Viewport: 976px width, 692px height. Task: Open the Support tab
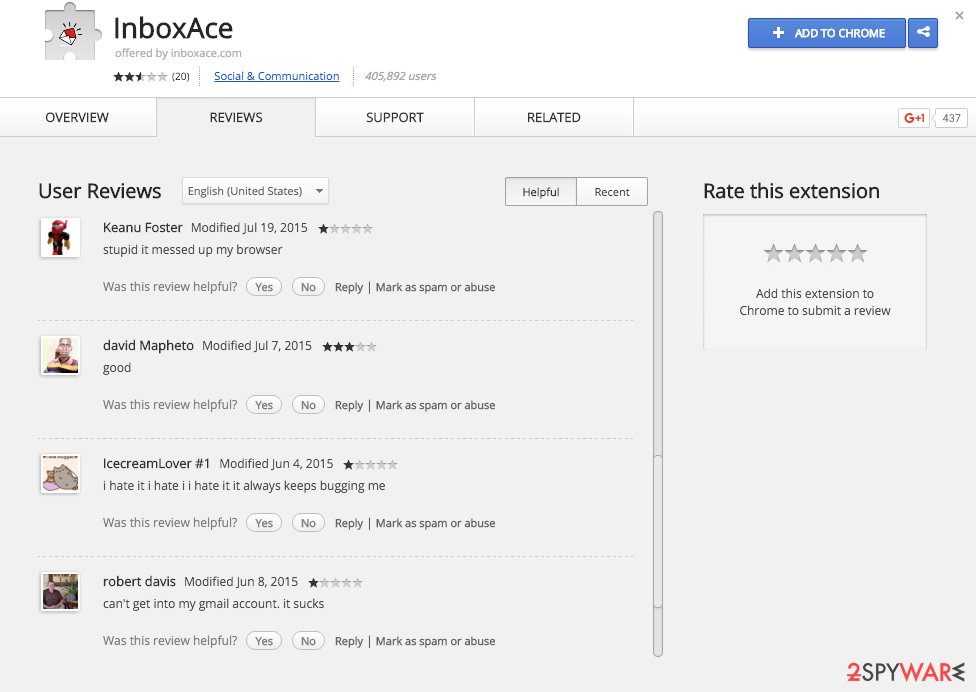395,118
